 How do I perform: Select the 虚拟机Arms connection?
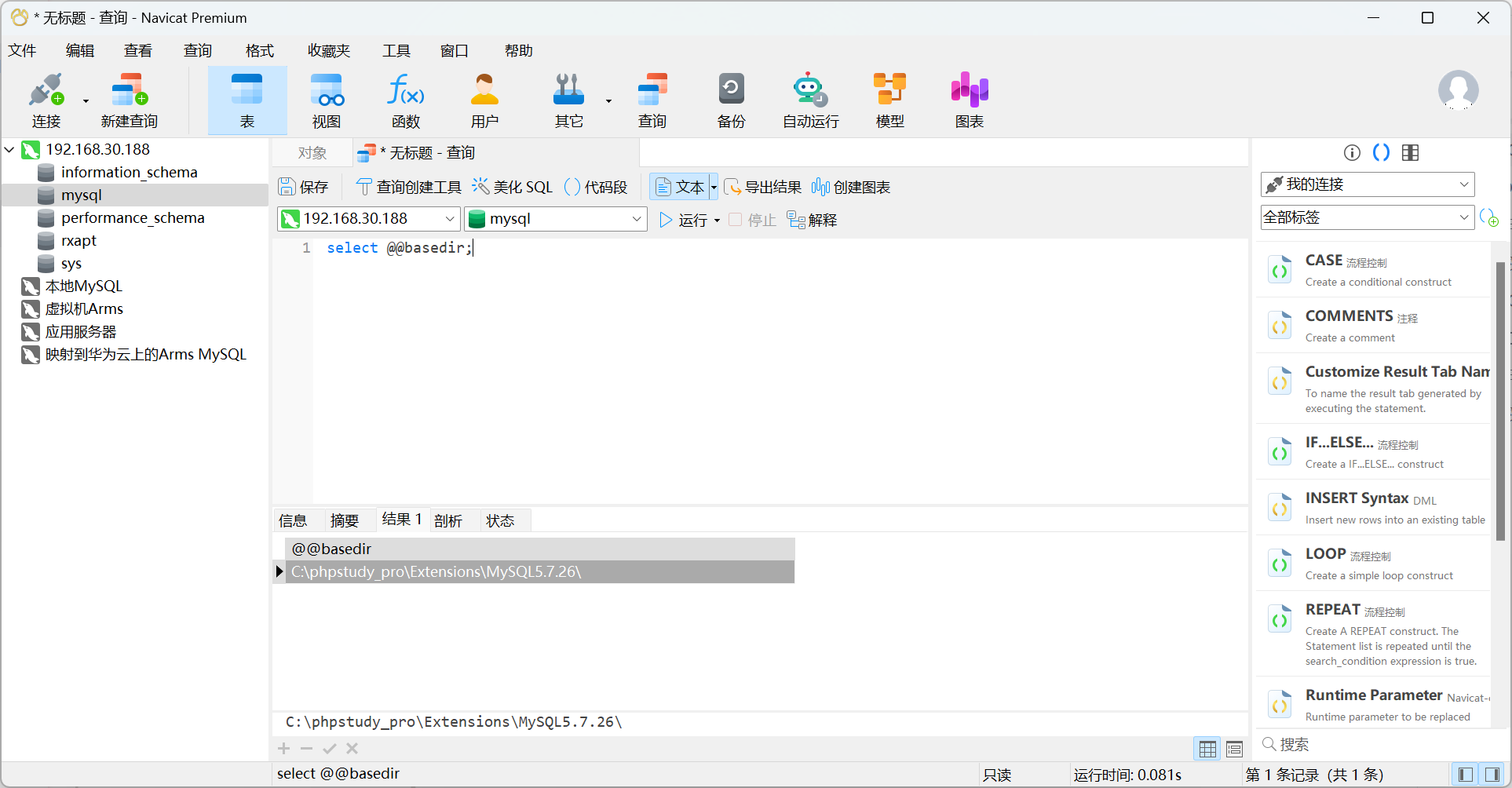pyautogui.click(x=84, y=308)
